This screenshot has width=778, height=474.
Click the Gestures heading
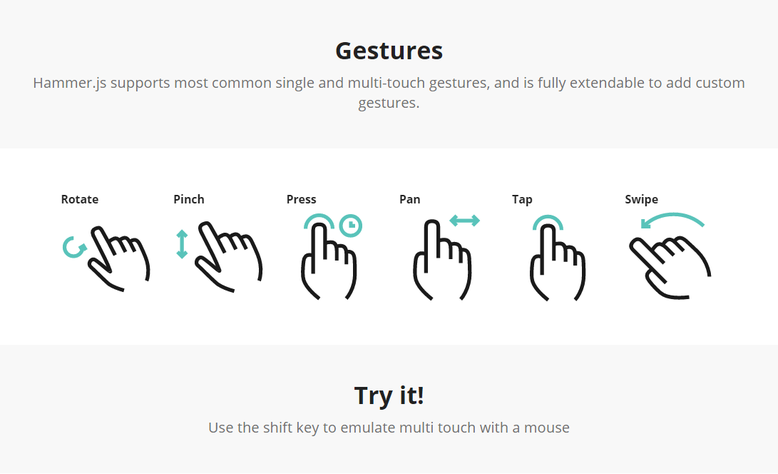tap(389, 51)
